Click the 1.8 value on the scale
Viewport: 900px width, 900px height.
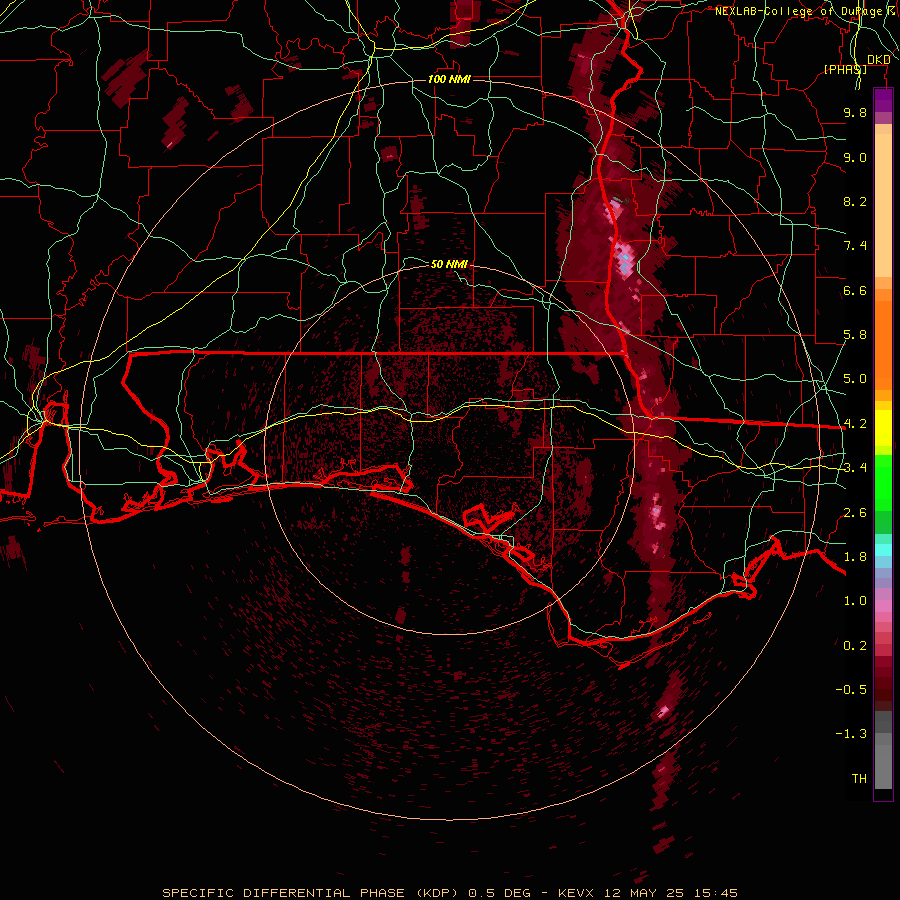[855, 557]
